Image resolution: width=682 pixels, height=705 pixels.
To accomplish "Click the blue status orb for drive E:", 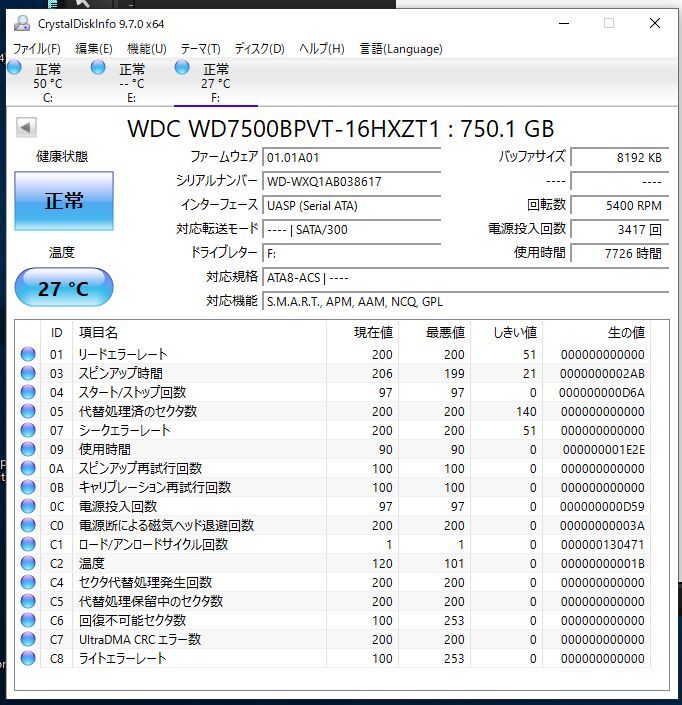I will coord(98,67).
